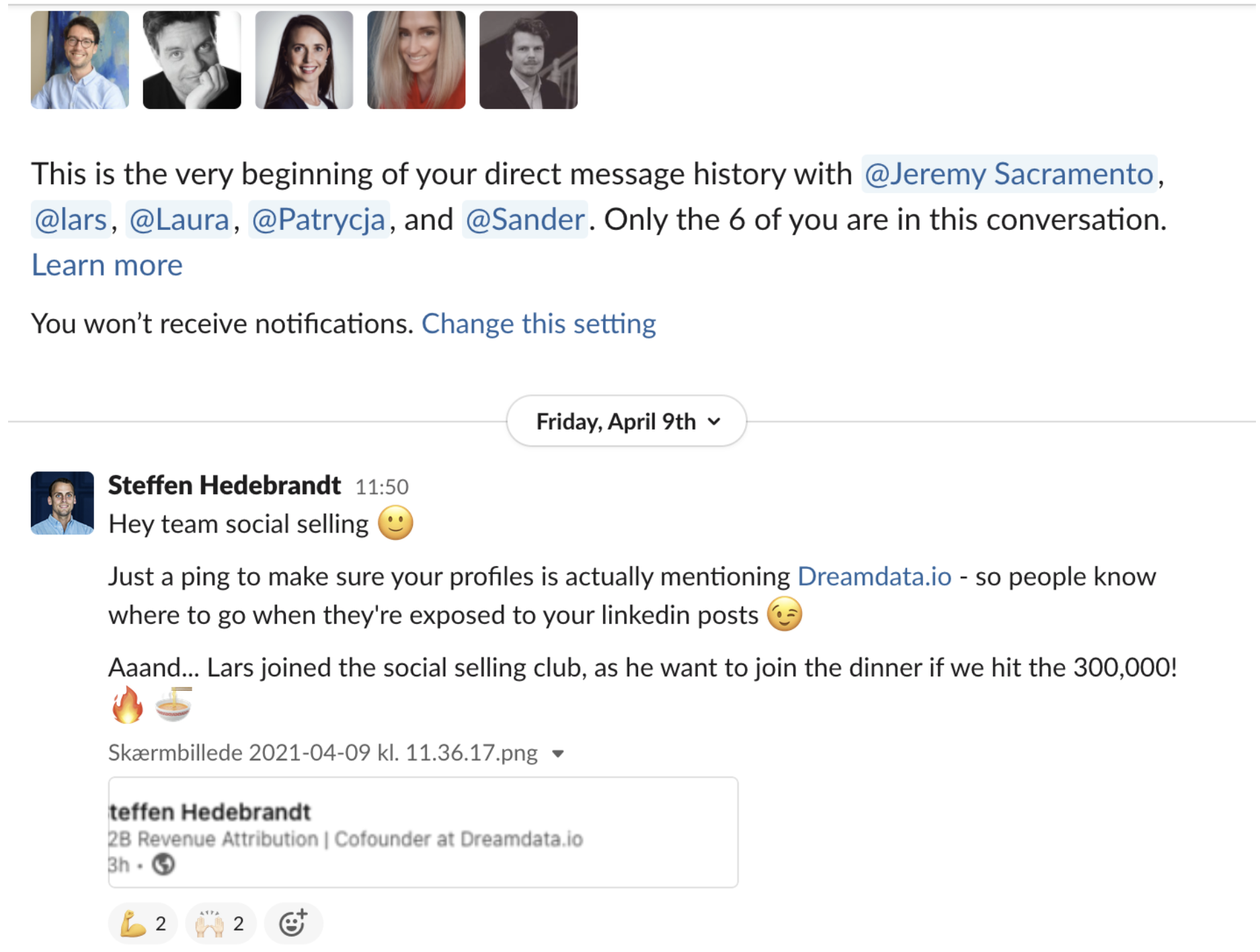
Task: Click the blonde-haired member's profile photo
Action: coord(416,60)
